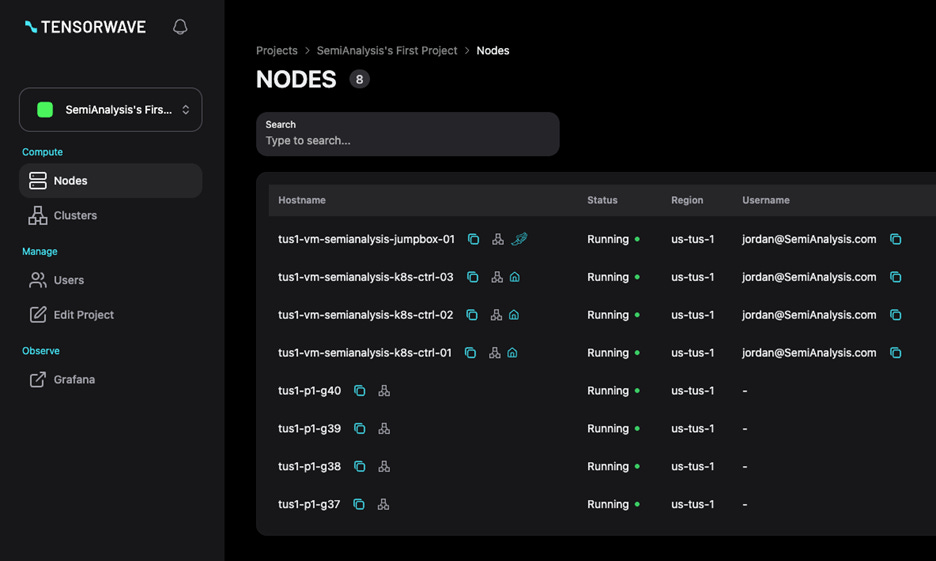Copy hostname of k8s-ctrl-01
The height and width of the screenshot is (561, 936).
470,353
